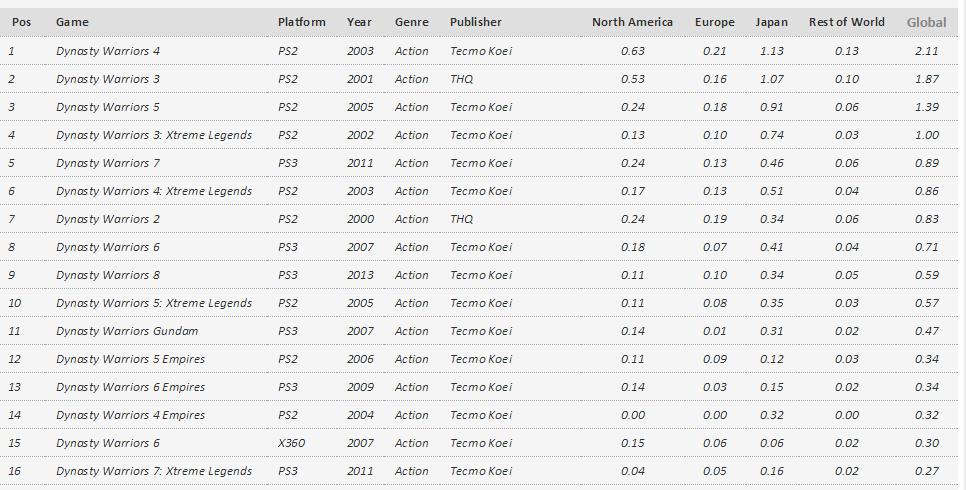Select Dynasty Warriors 7: Xtreme Legends

pyautogui.click(x=154, y=472)
